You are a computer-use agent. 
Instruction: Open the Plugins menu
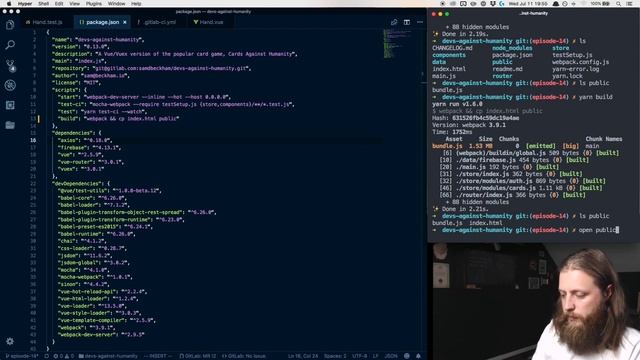click(x=93, y=3)
